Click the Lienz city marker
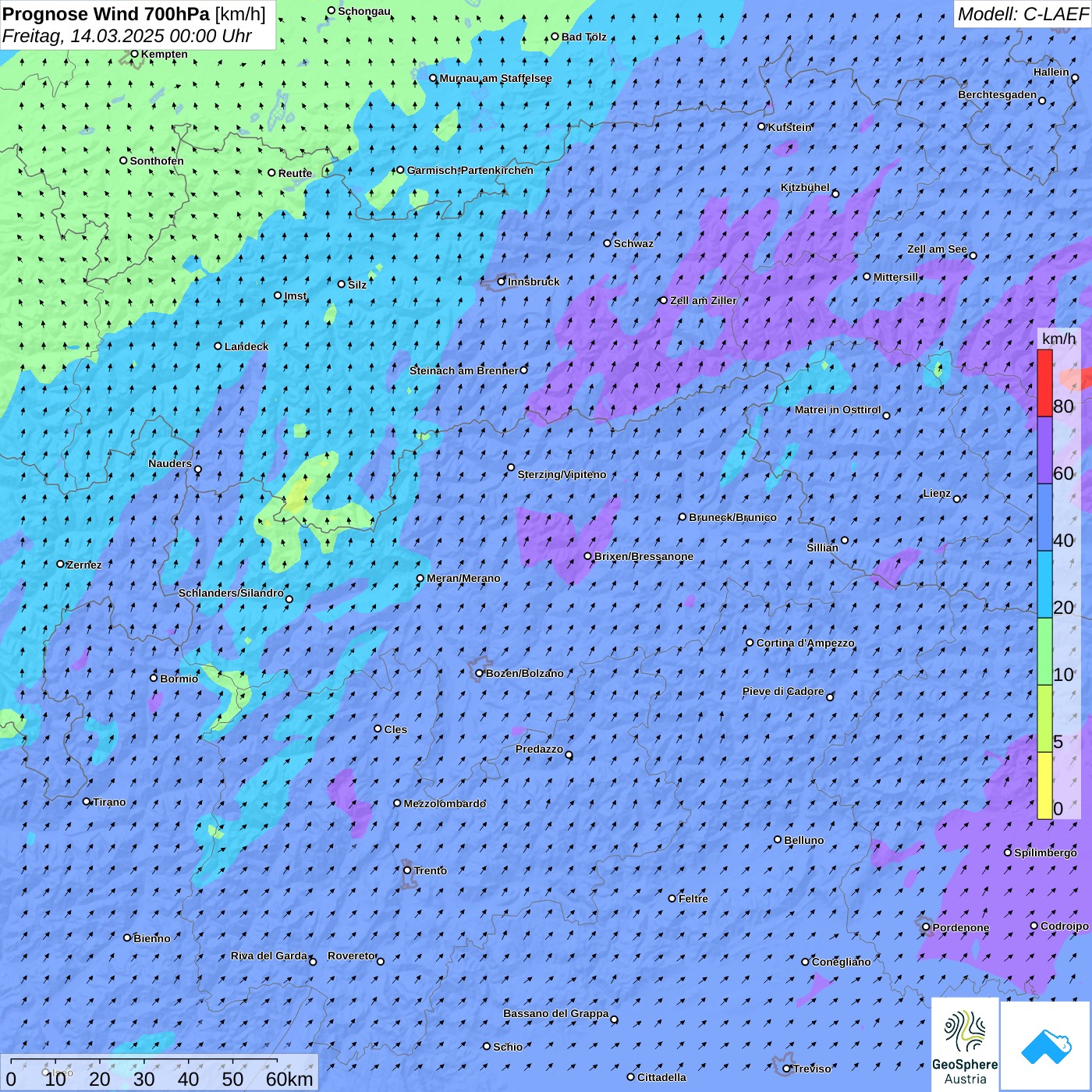Viewport: 1092px width, 1092px height. [957, 498]
